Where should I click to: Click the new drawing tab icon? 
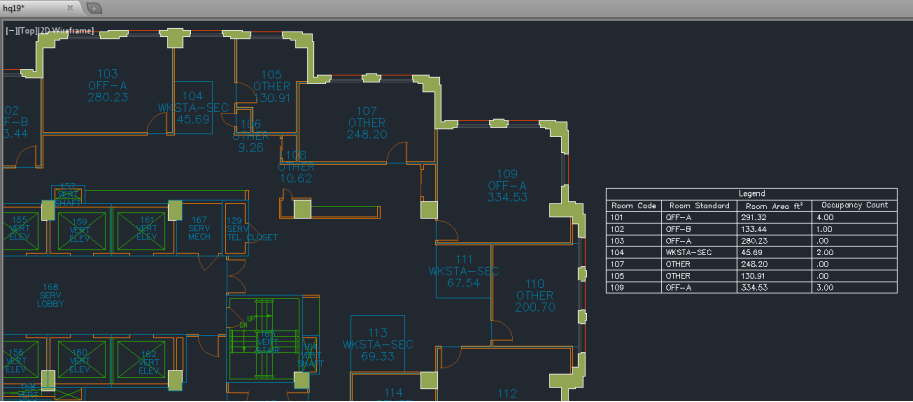pyautogui.click(x=93, y=7)
